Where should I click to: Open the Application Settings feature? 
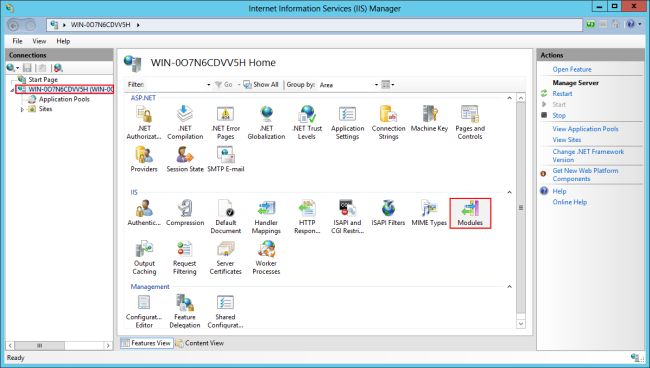point(347,123)
